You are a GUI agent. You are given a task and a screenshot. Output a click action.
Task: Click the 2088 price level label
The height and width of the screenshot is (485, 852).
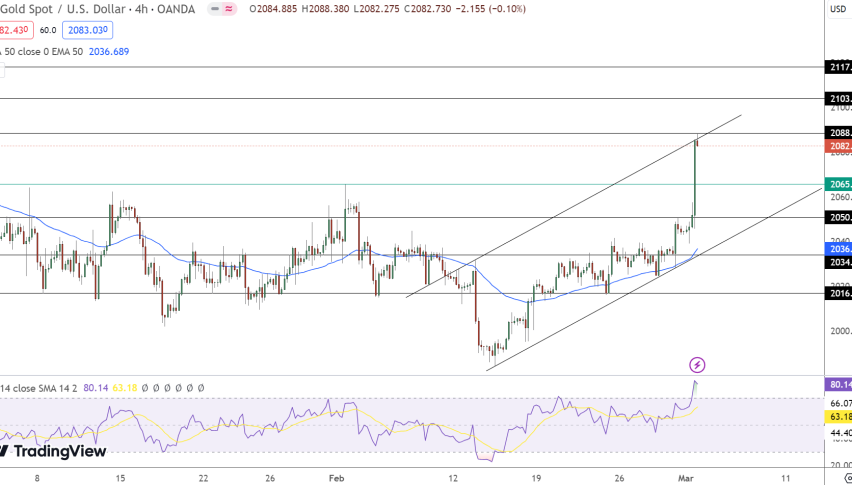point(838,133)
